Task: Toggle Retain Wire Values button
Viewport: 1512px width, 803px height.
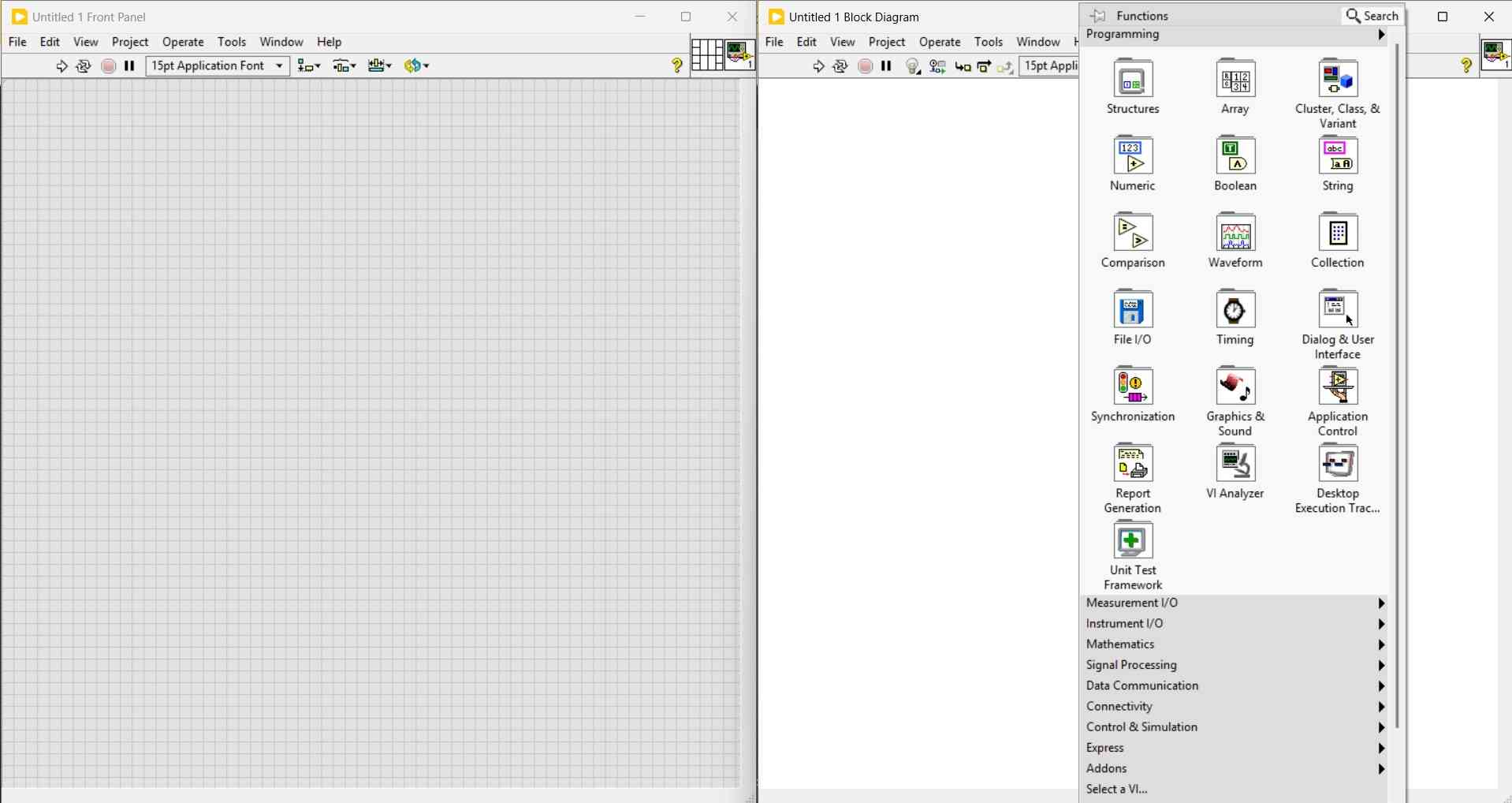Action: point(938,67)
